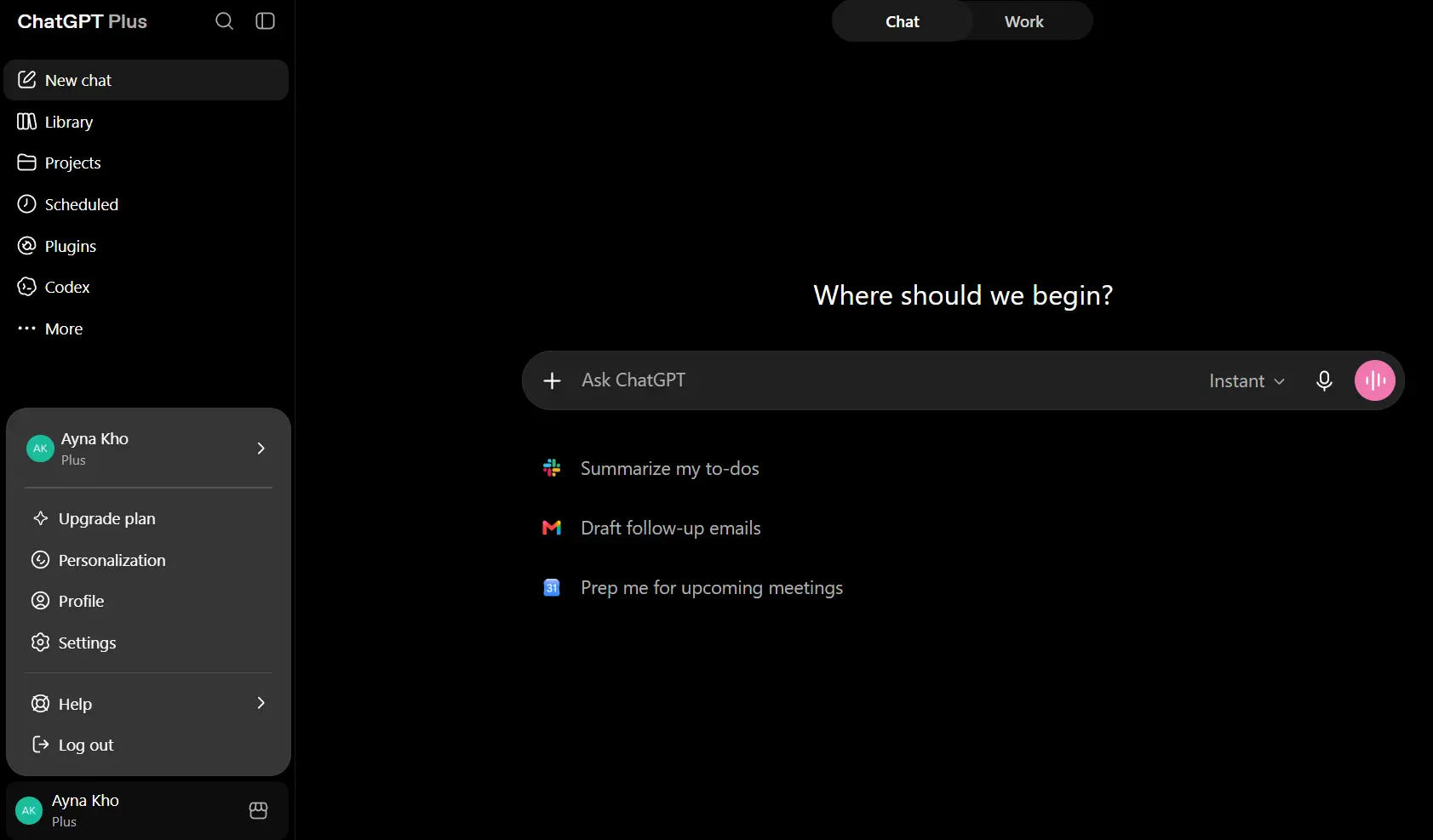Choose Draft follow-up emails suggestion

click(671, 528)
